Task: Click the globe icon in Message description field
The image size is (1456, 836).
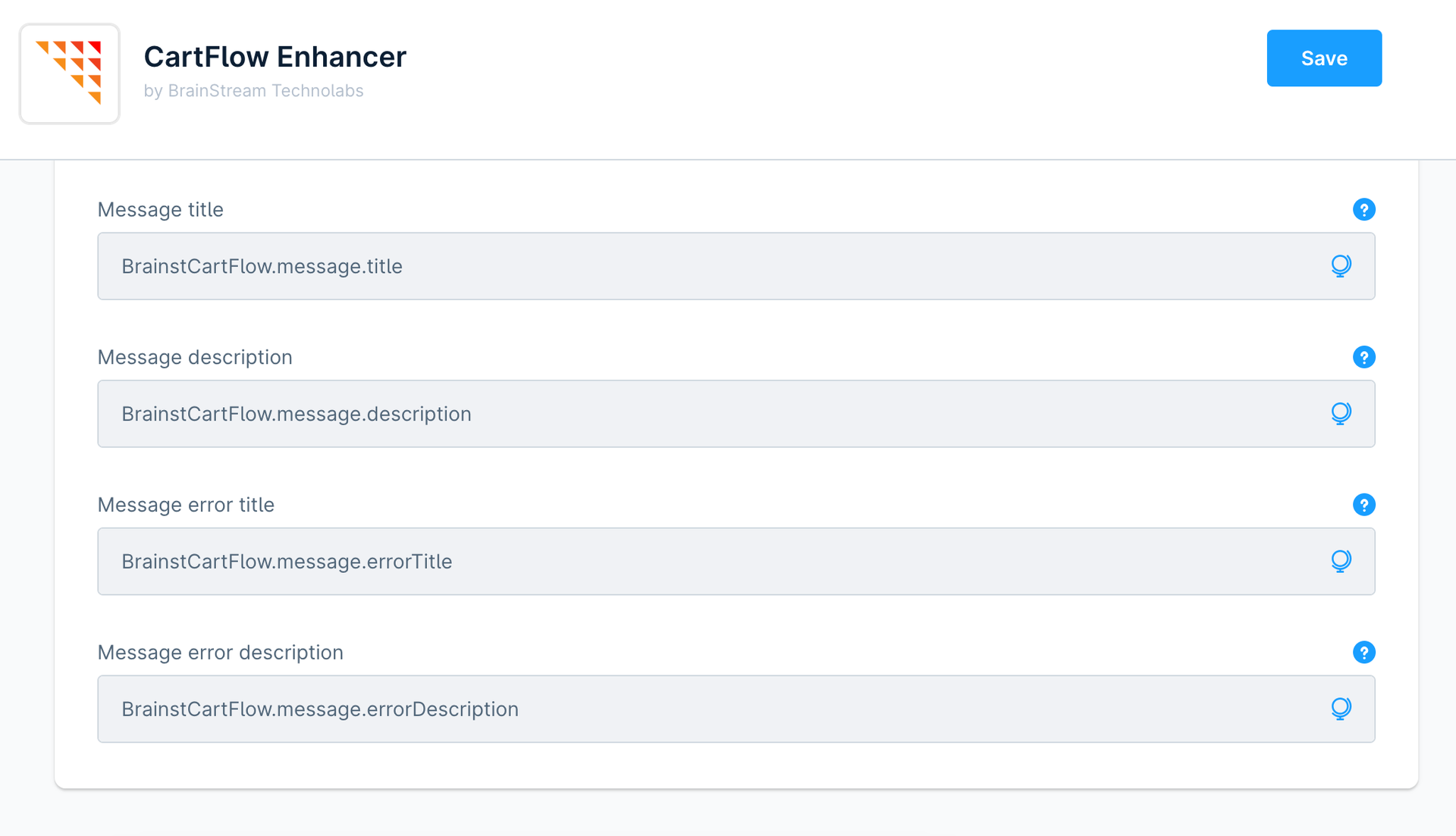Action: 1342,414
